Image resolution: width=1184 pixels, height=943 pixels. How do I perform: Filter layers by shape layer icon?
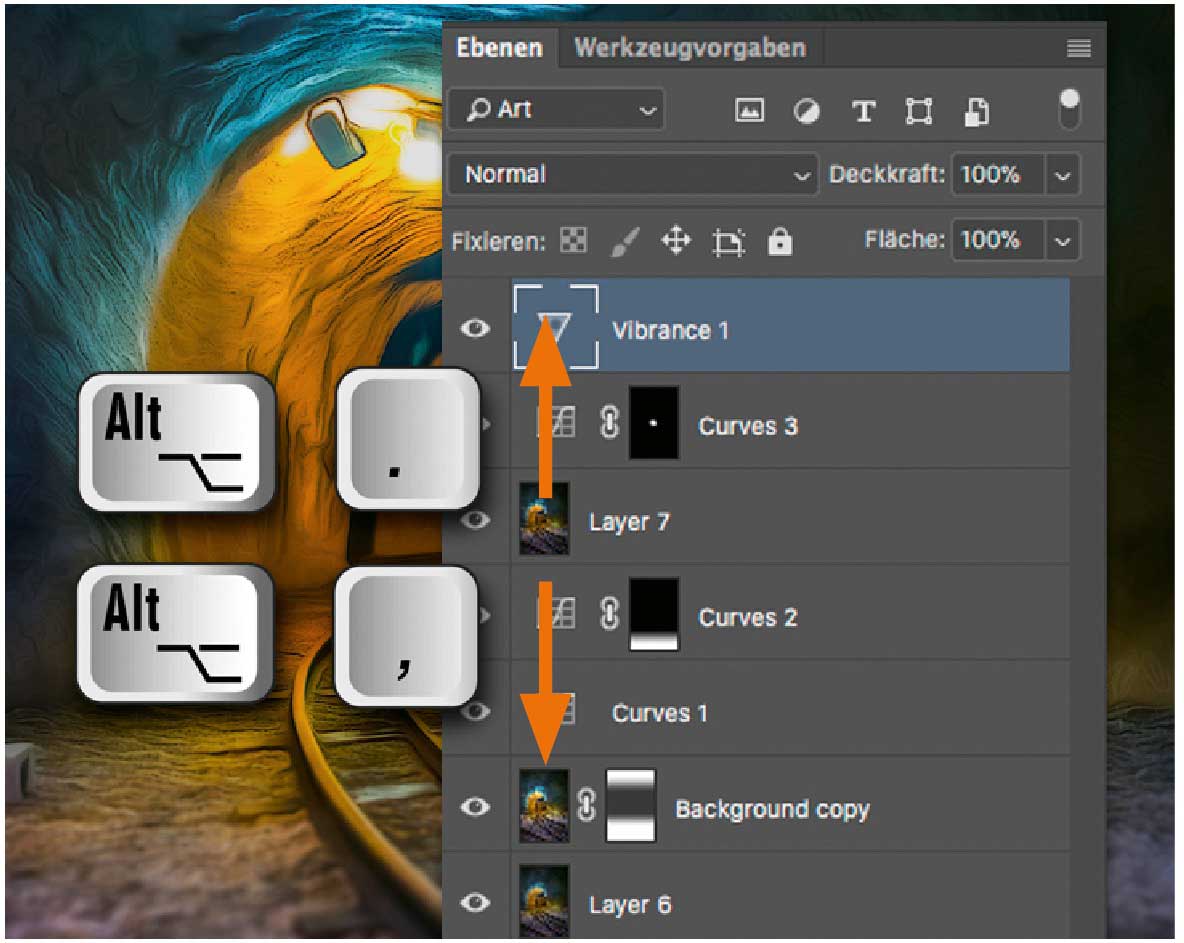point(918,111)
